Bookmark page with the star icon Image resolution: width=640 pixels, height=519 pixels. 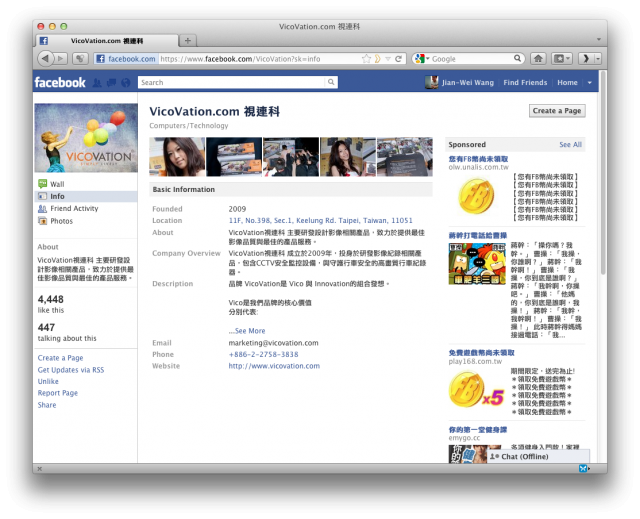click(x=366, y=59)
